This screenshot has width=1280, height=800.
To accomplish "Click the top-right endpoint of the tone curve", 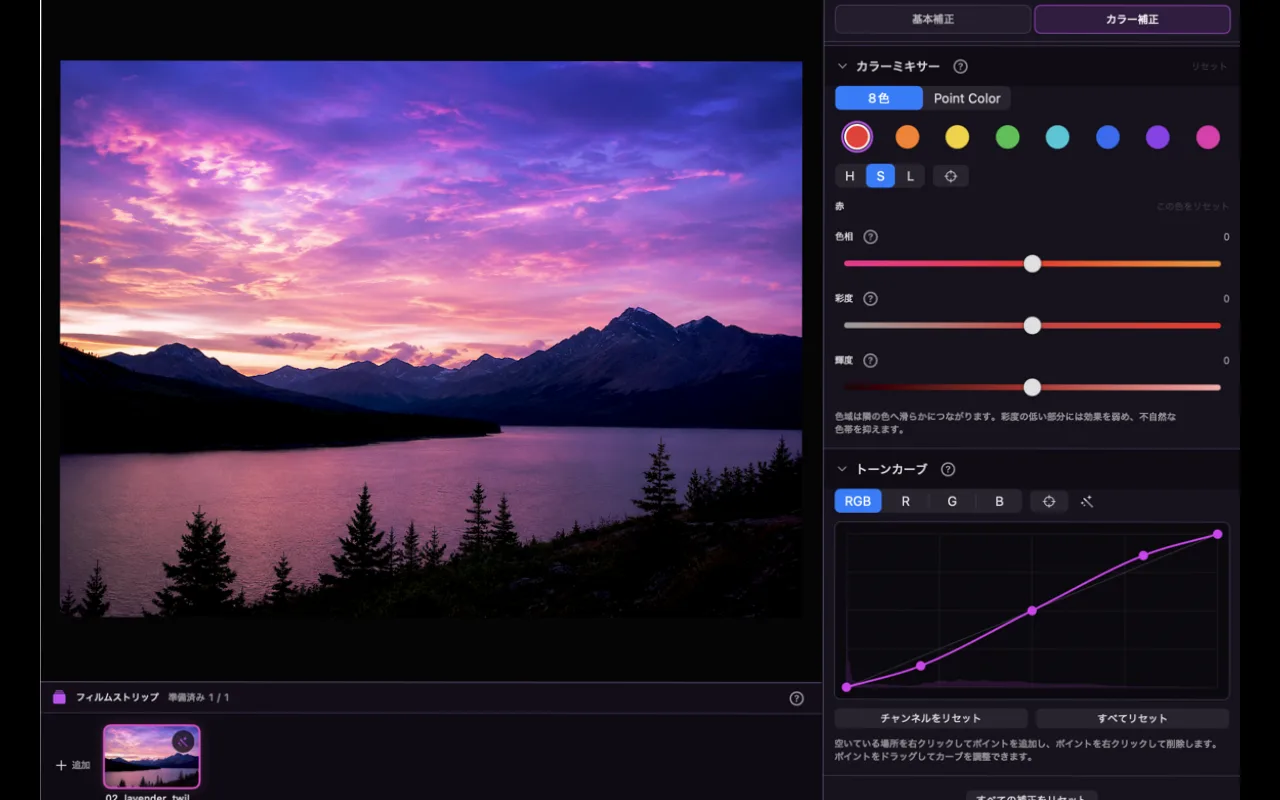I will pos(1217,534).
